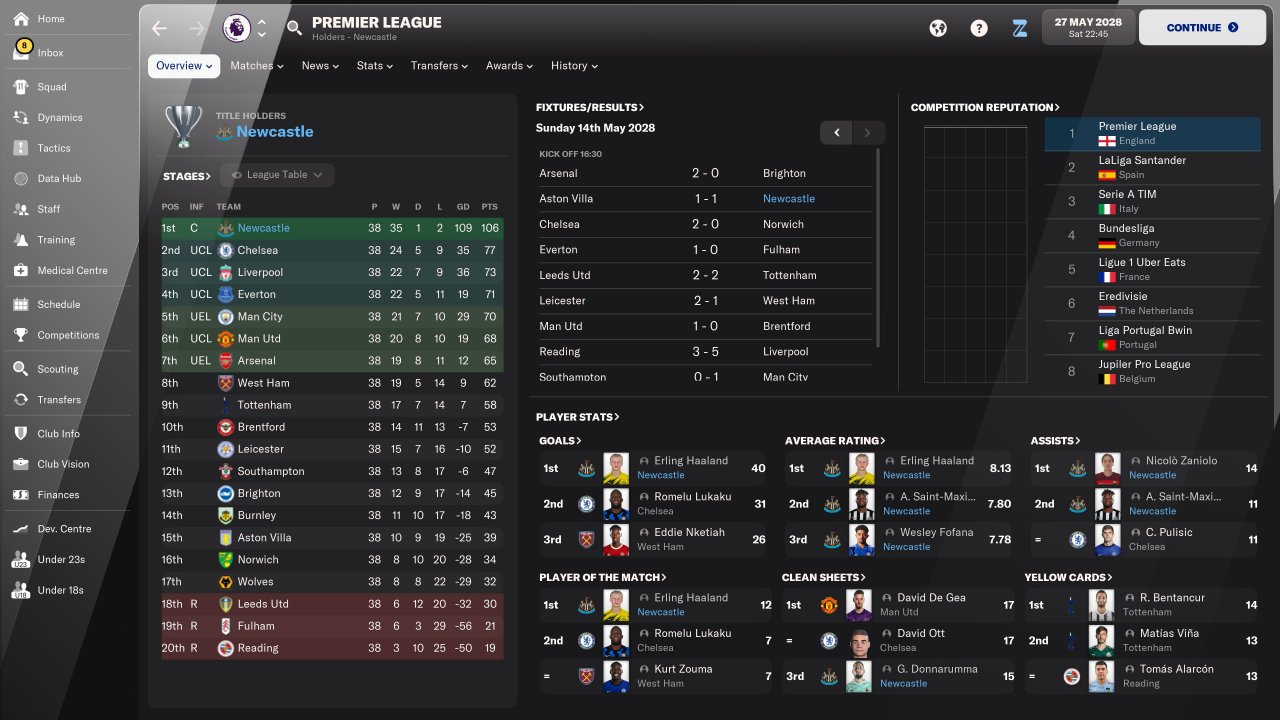This screenshot has height=720, width=1280.
Task: Click David De Gea's photo under Clean Sheets
Action: click(859, 605)
